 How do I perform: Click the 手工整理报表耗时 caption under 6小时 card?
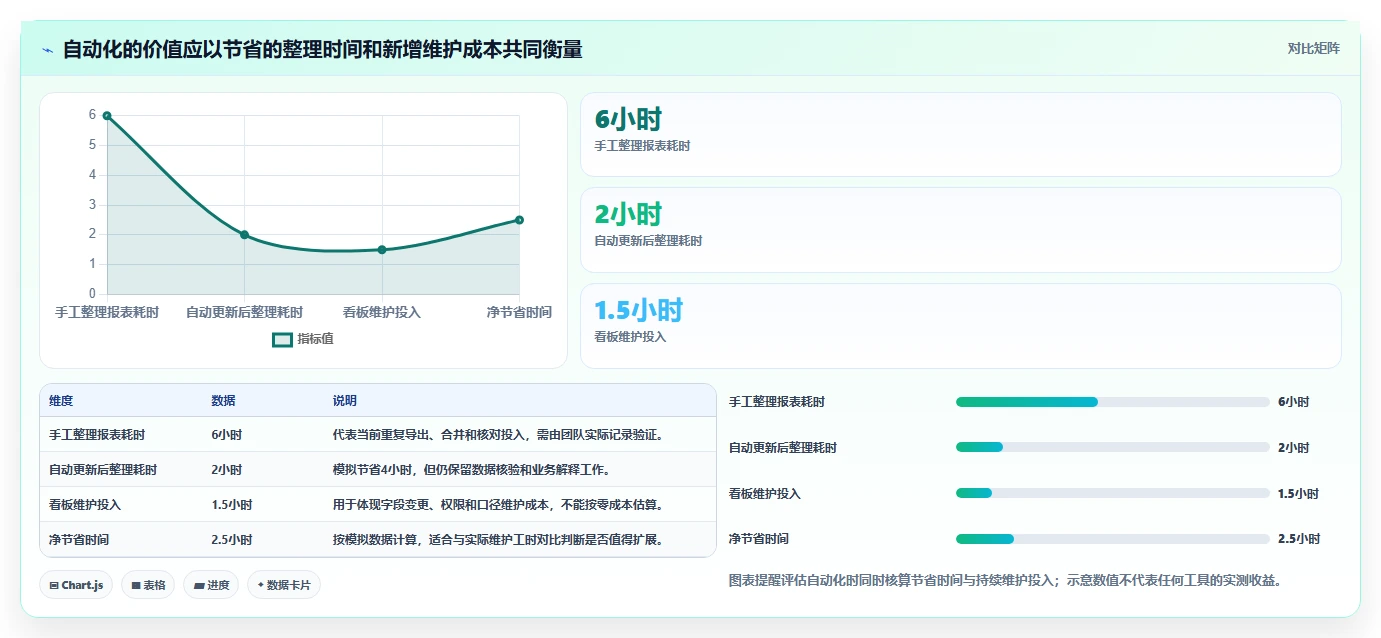point(642,146)
